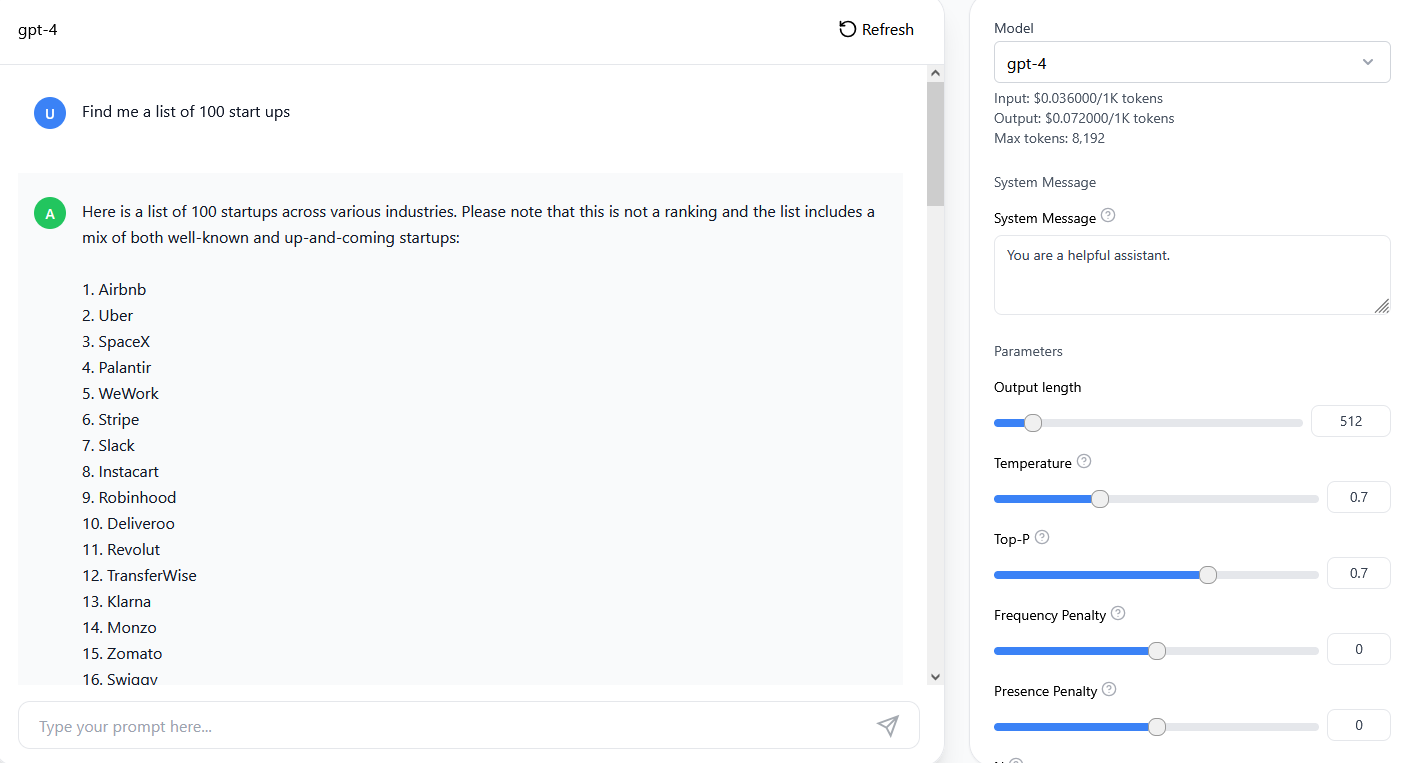This screenshot has height=763, width=1408.
Task: Click the Temperature help icon
Action: pyautogui.click(x=1084, y=462)
